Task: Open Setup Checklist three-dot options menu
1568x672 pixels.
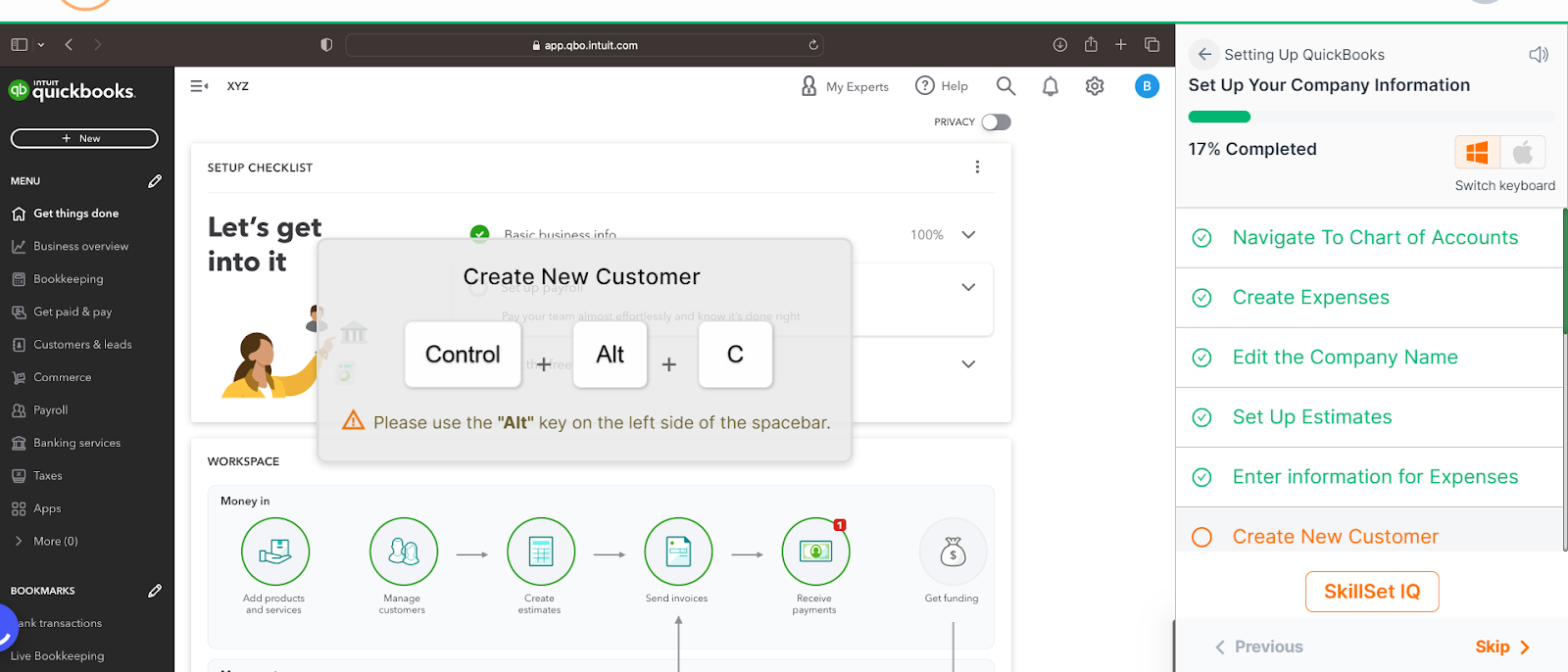Action: [977, 168]
